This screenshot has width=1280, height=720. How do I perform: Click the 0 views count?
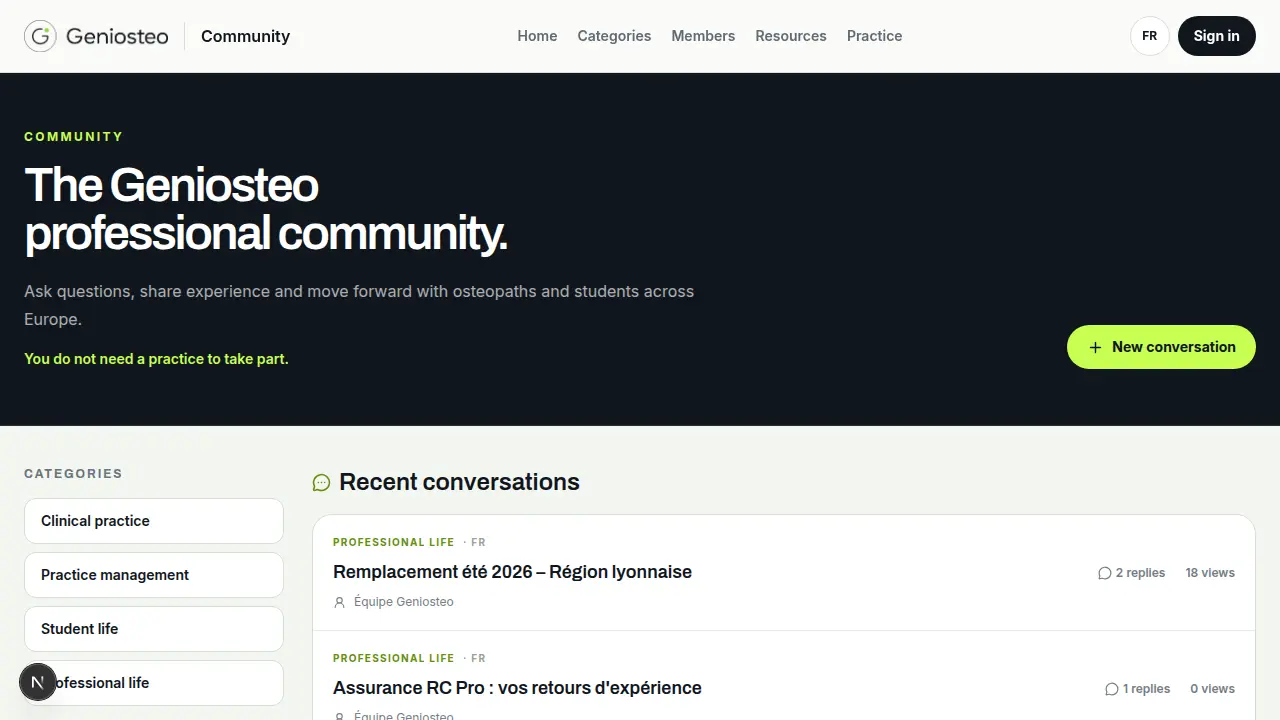click(1212, 689)
